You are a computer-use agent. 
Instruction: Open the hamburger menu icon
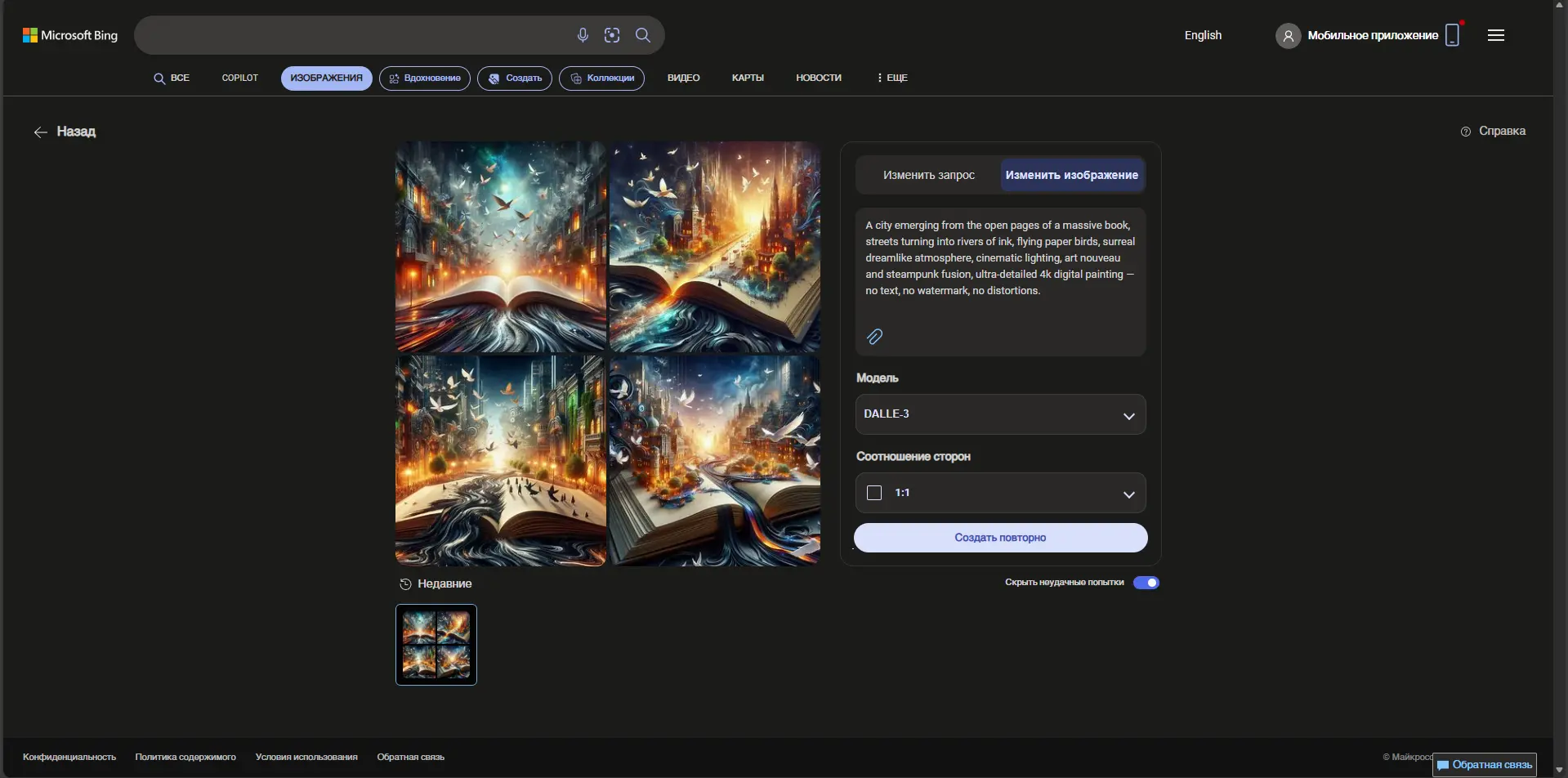tap(1497, 35)
